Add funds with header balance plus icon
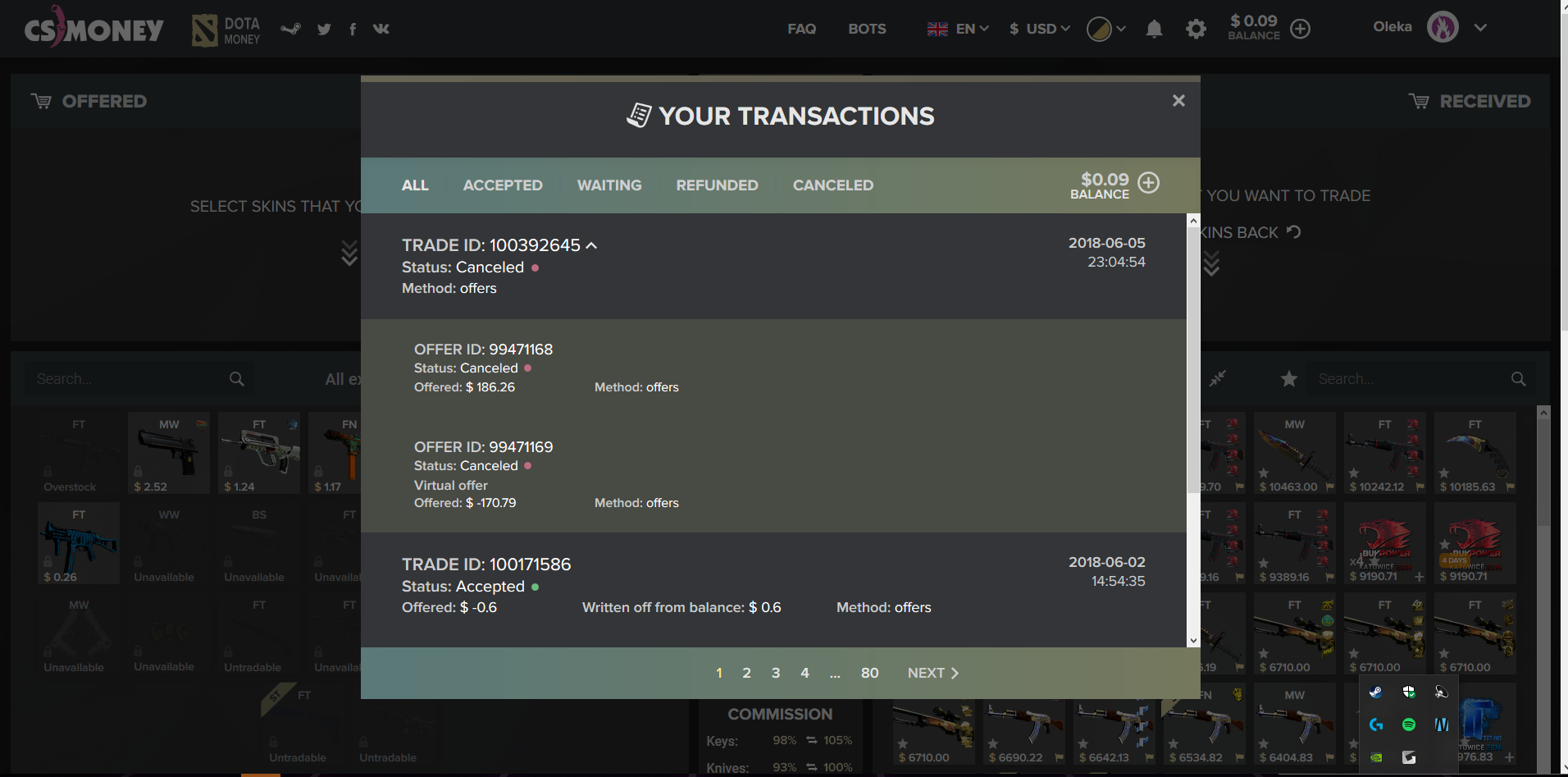The height and width of the screenshot is (777, 1568). tap(1300, 29)
